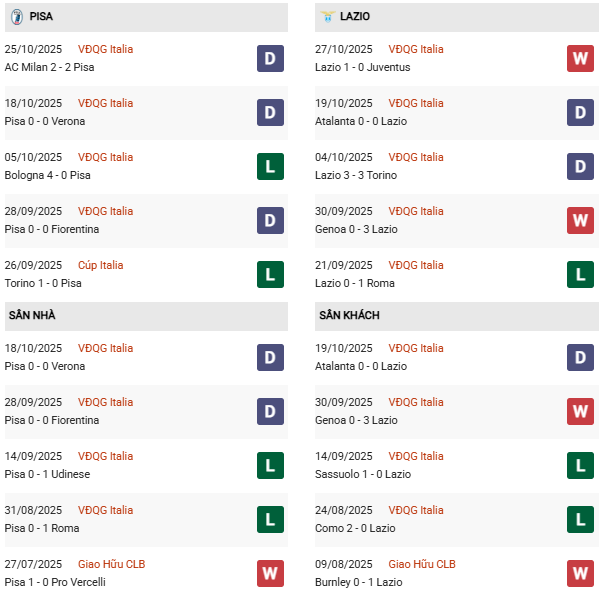Click the L badge for Bologna 4 - 0 Pisa
The width and height of the screenshot is (600, 595).
[270, 167]
